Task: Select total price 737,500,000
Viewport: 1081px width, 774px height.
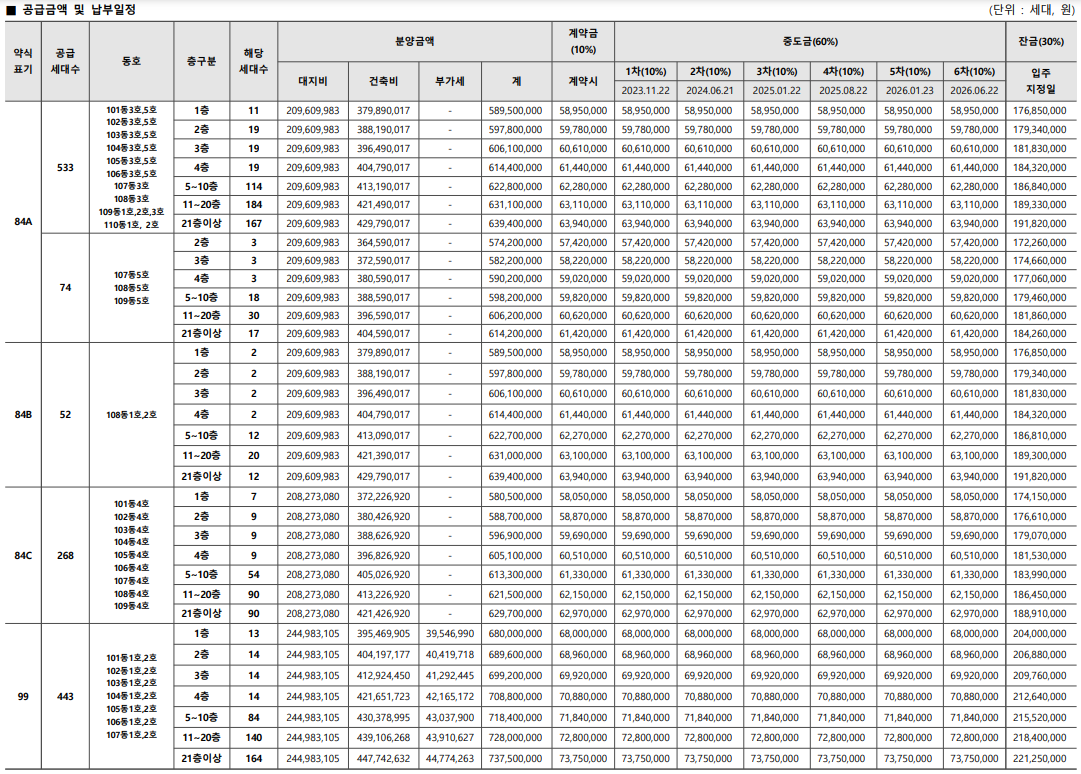Action: coord(516,758)
